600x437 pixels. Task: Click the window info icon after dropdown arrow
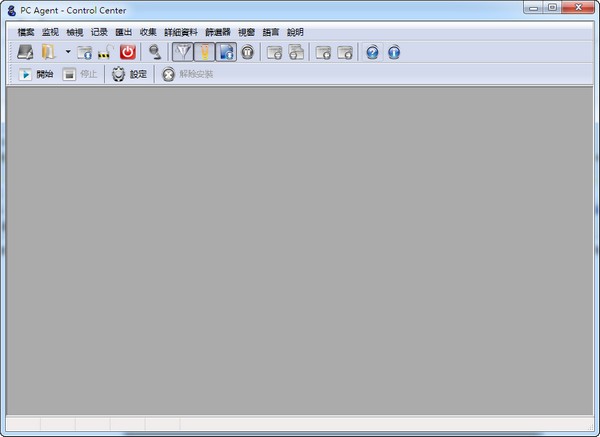tap(84, 52)
